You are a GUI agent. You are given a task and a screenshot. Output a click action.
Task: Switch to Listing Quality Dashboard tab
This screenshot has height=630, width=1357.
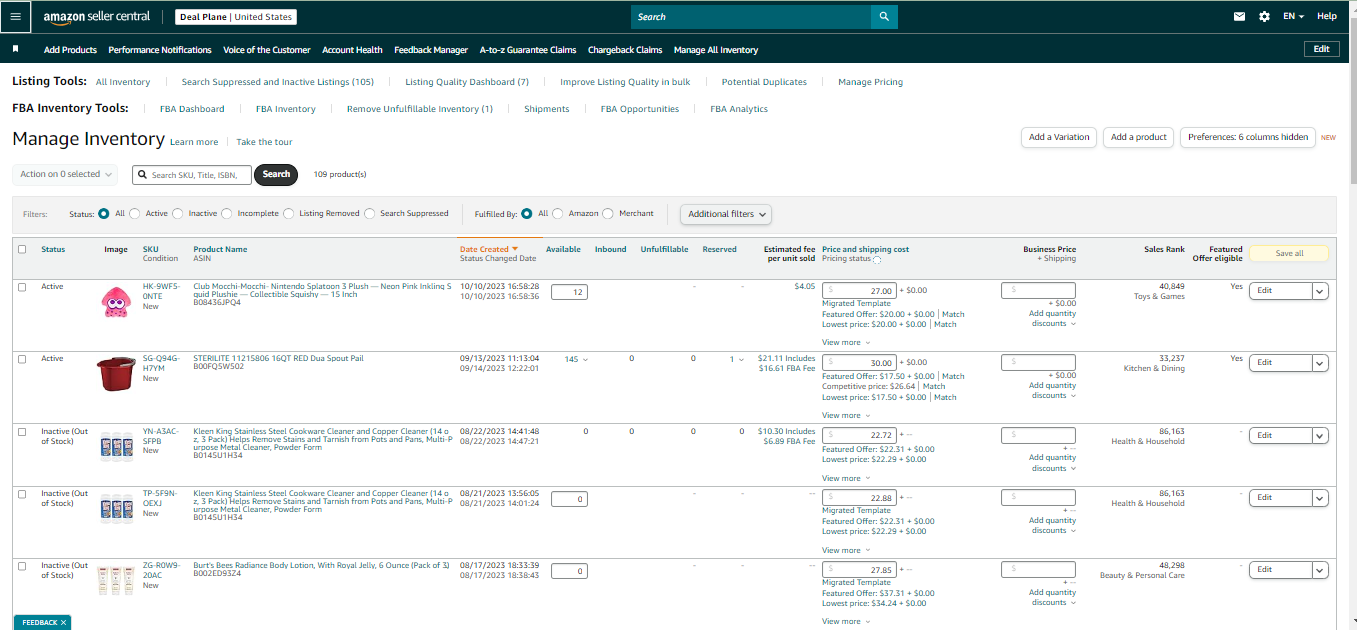click(467, 82)
